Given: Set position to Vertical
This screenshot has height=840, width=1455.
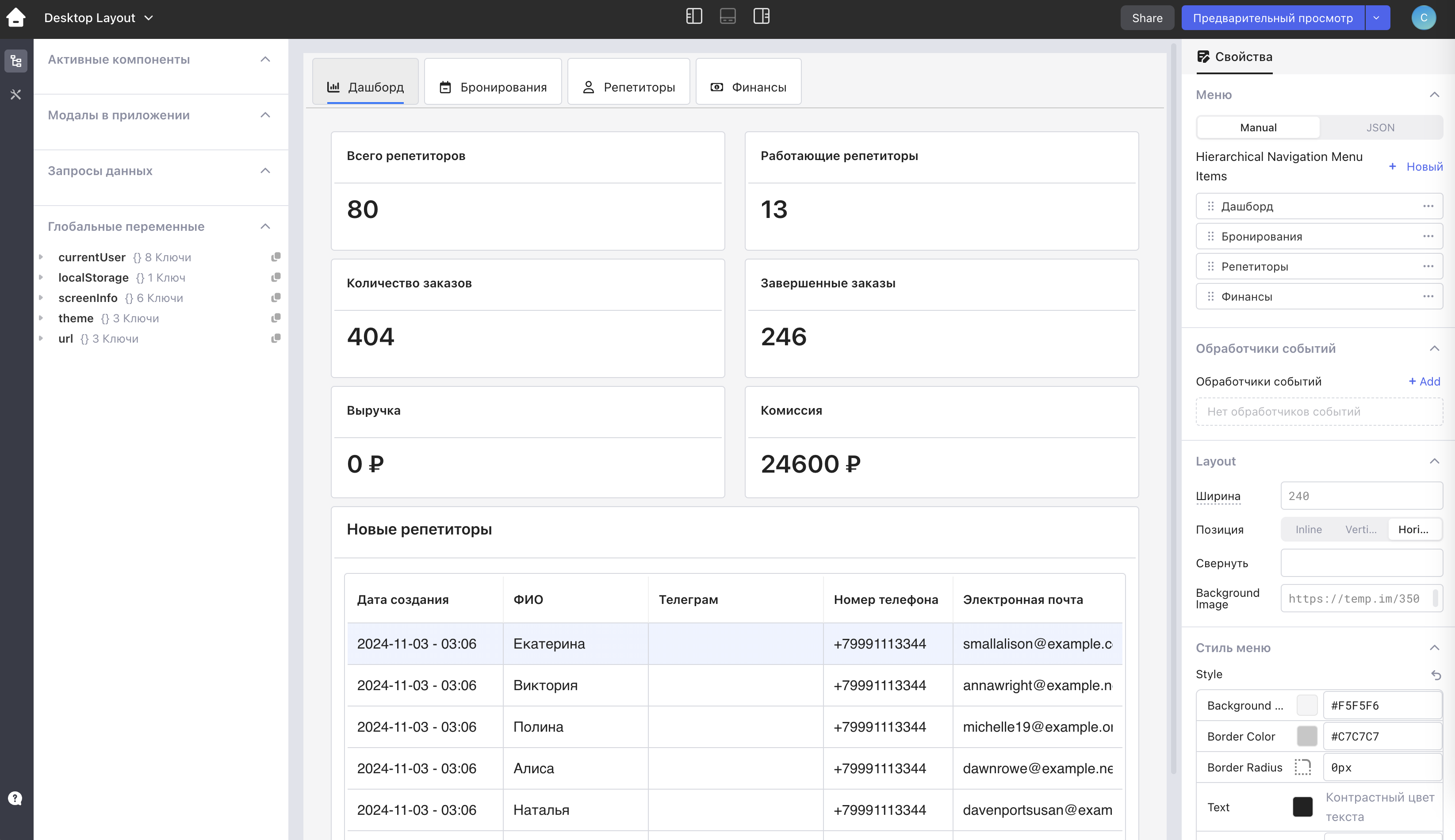Looking at the screenshot, I should point(1360,529).
